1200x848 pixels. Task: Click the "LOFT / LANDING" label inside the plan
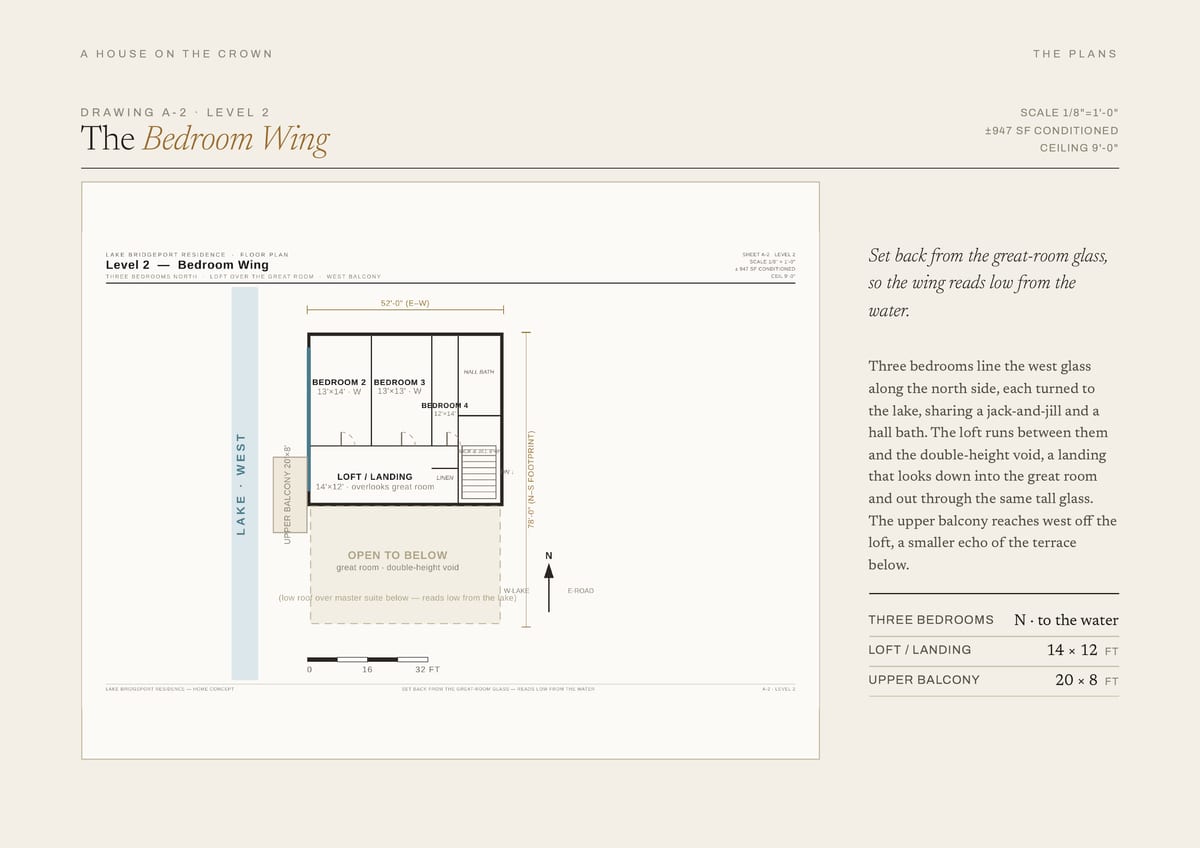[x=375, y=477]
